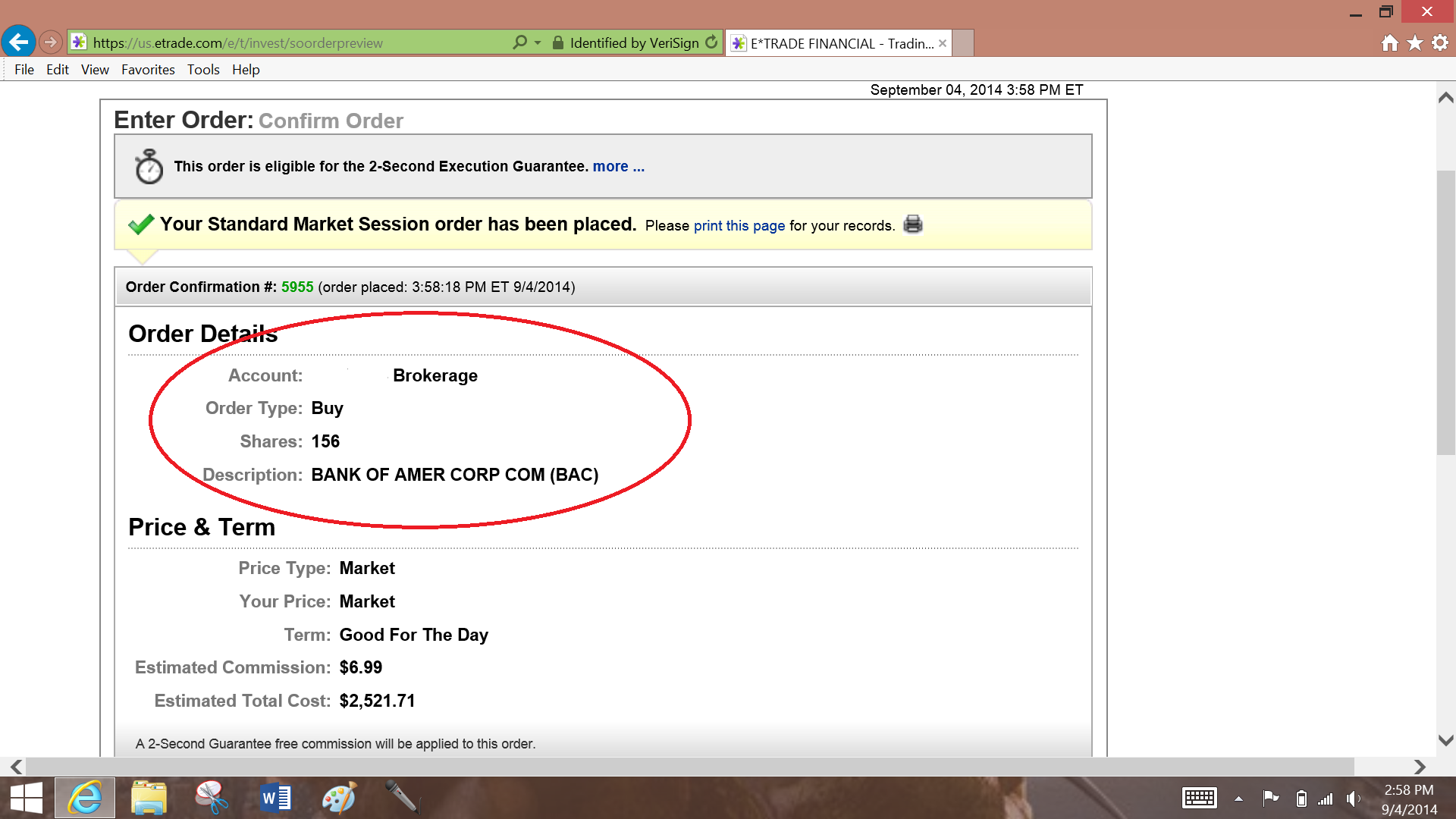
Task: Show hidden system tray icons
Action: coord(1238,799)
